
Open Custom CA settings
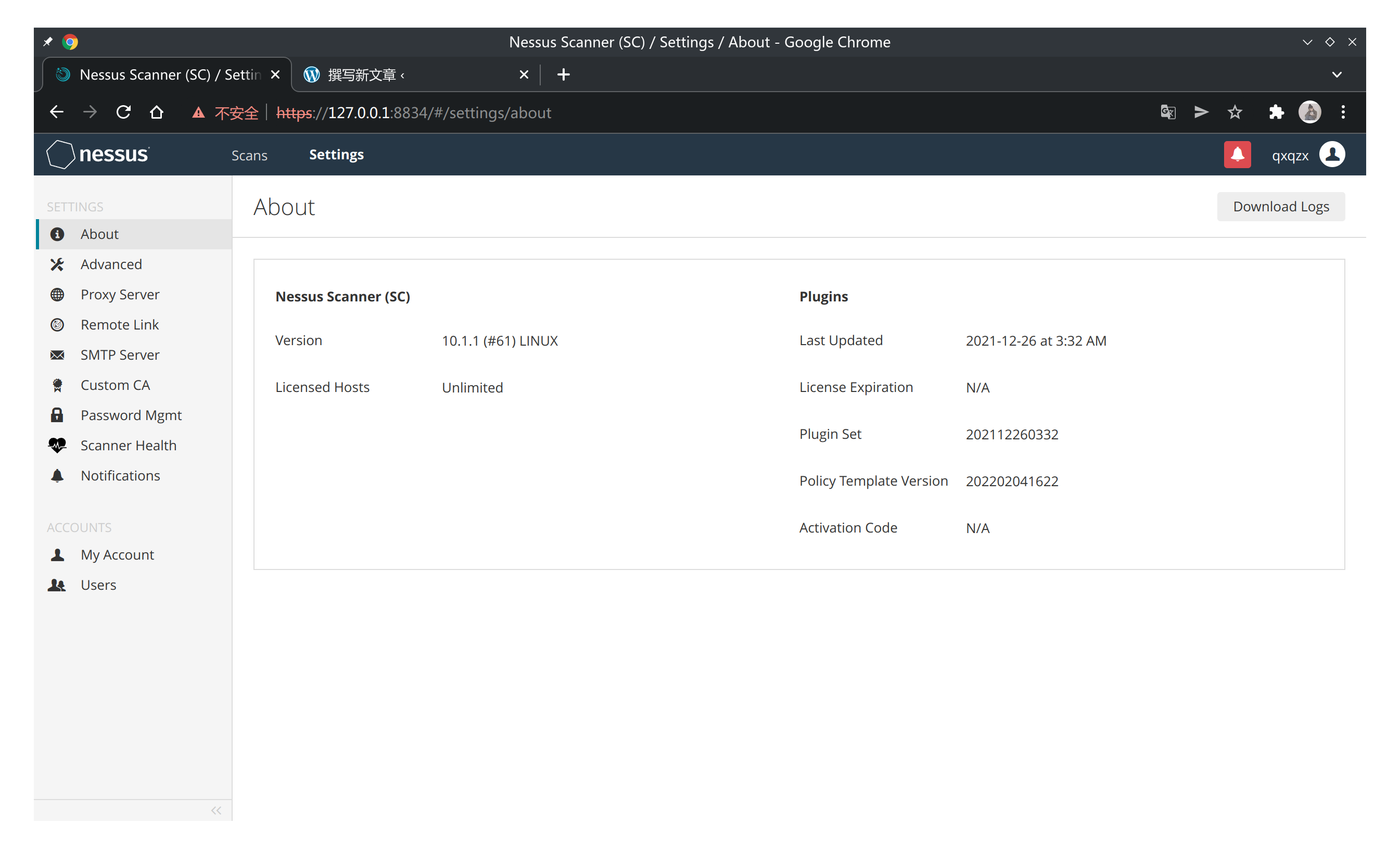tap(134, 385)
